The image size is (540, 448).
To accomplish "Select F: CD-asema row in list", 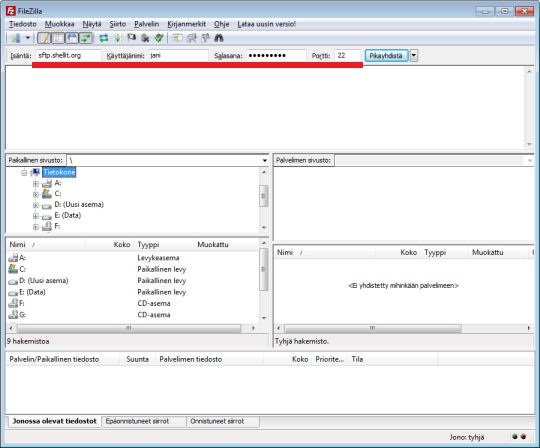I will [x=133, y=303].
